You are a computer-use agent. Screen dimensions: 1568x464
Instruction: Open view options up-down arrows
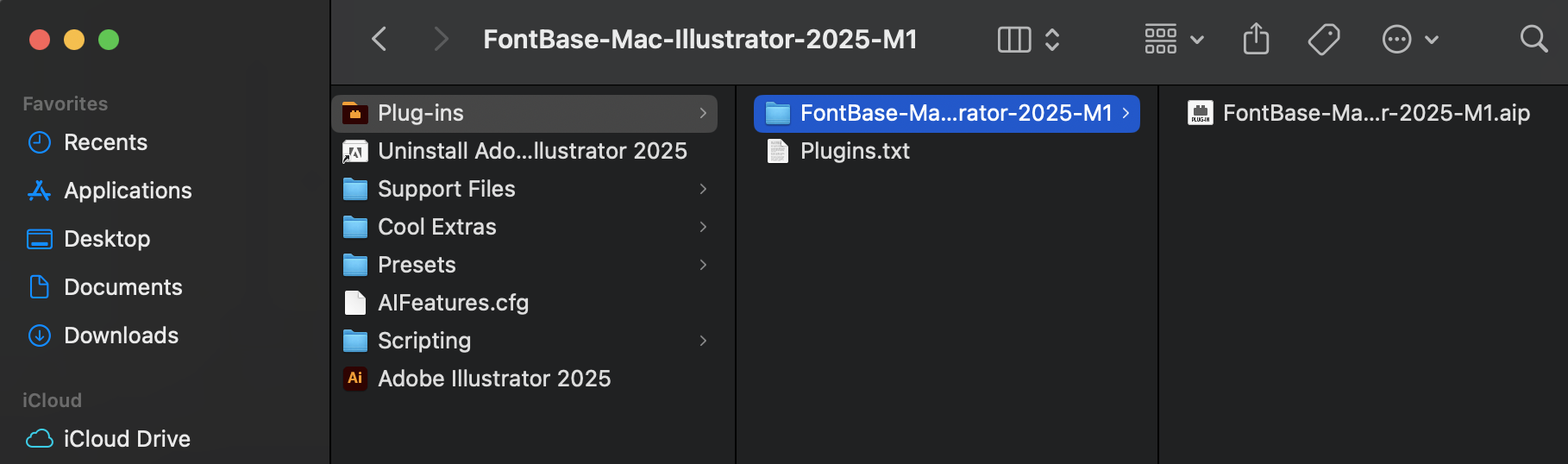coord(1052,40)
